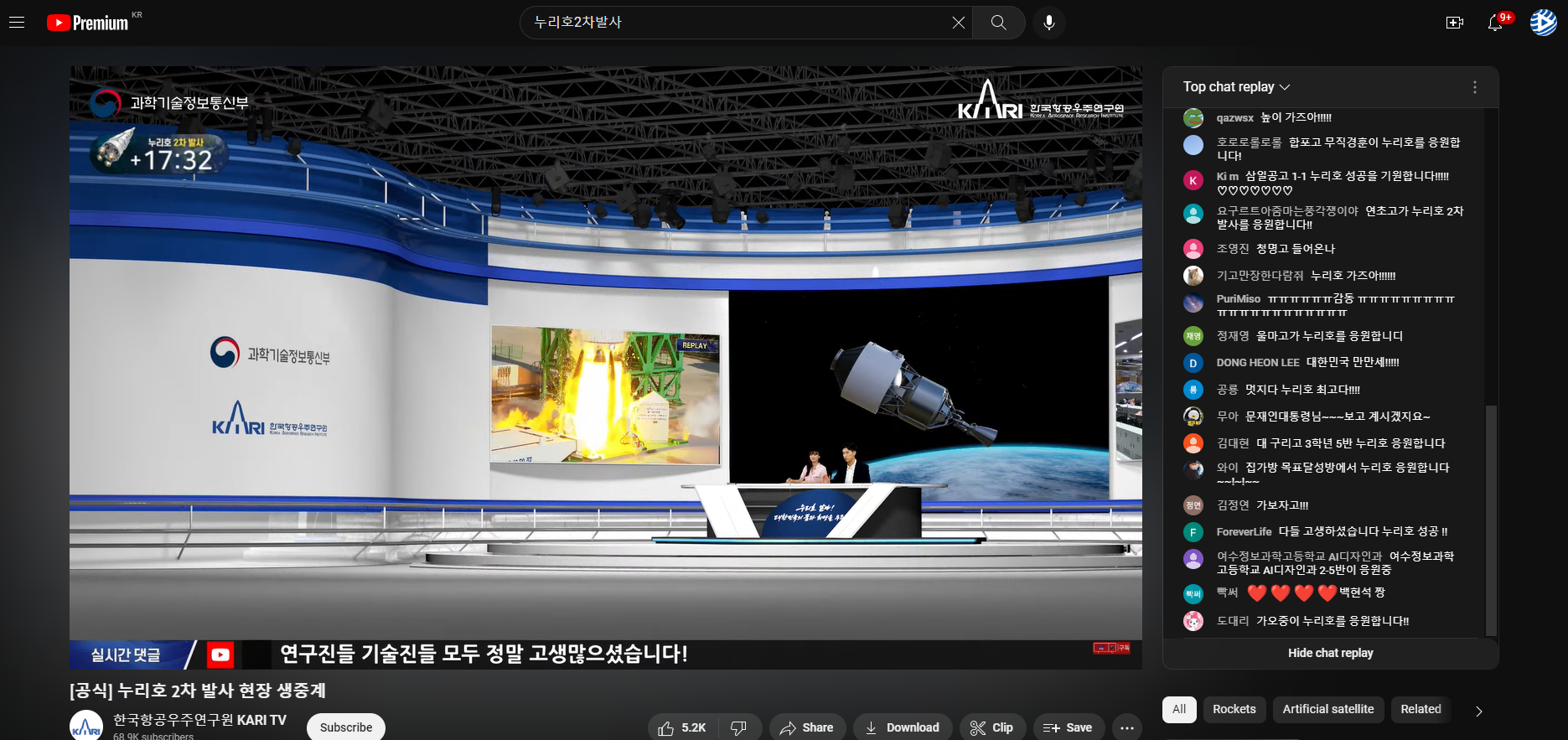Image resolution: width=1568 pixels, height=740 pixels.
Task: Subscribe to KARI TV channel
Action: click(x=346, y=727)
